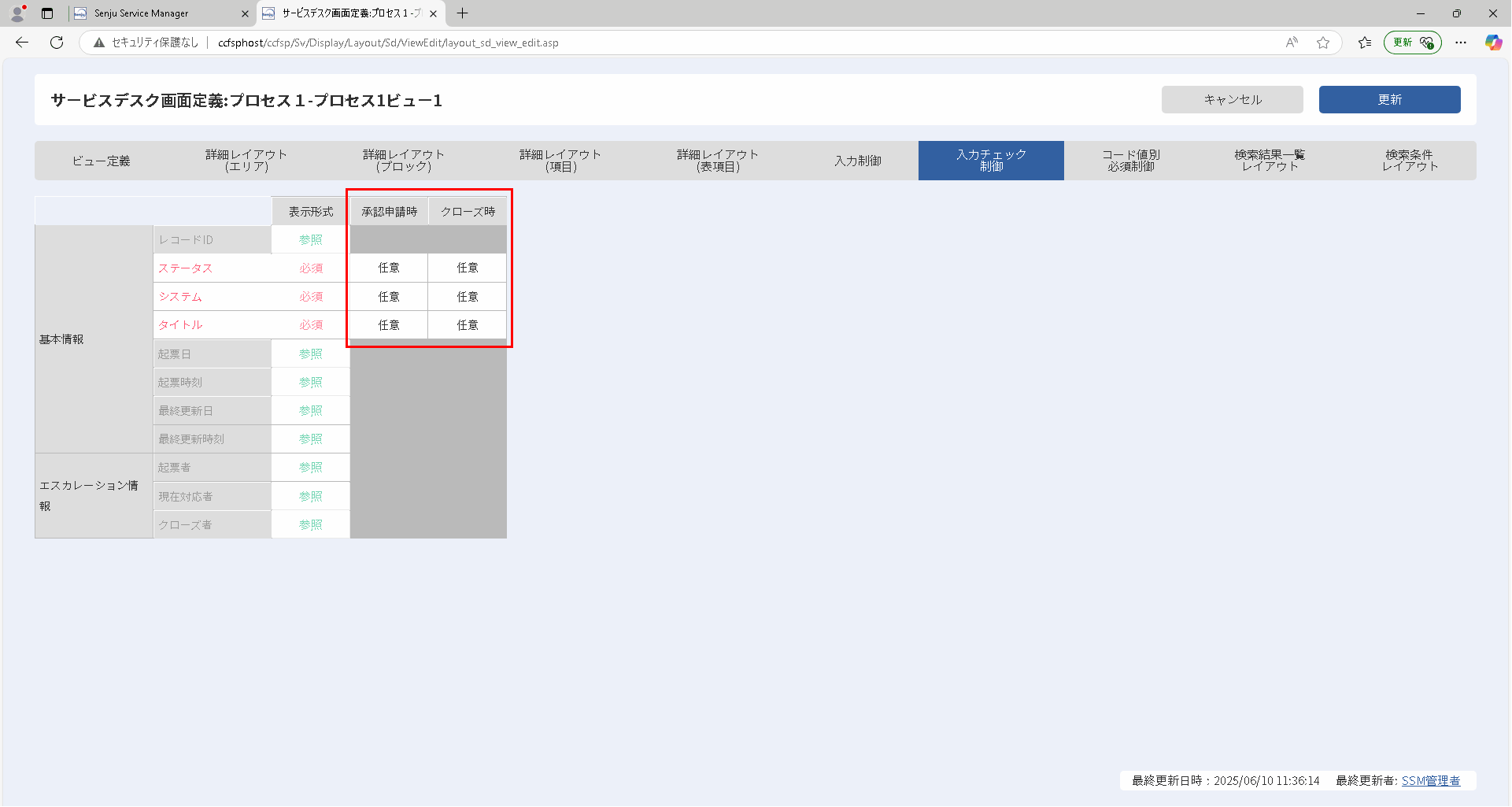Image resolution: width=1512 pixels, height=807 pixels.
Task: Open the 詳細レイアウト(ブロック) tab
Action: [404, 161]
